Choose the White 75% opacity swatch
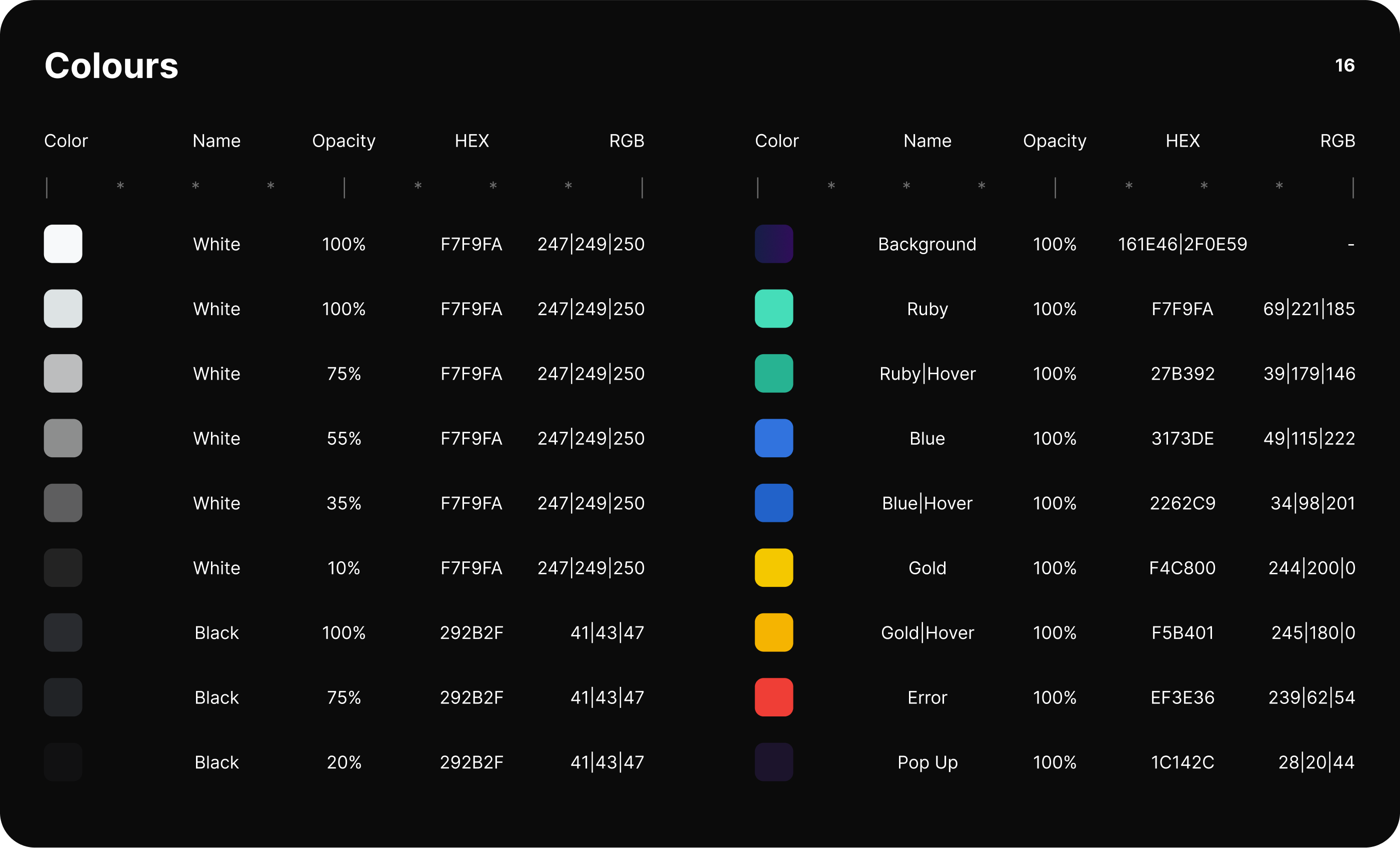 click(63, 373)
